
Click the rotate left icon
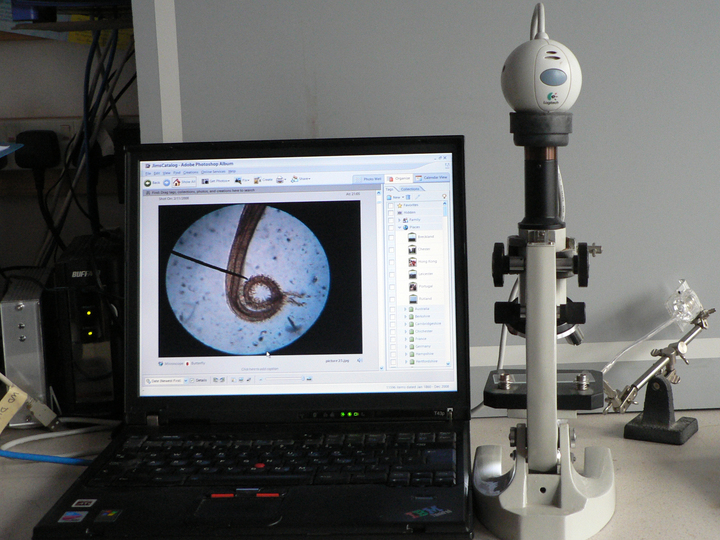click(x=215, y=380)
